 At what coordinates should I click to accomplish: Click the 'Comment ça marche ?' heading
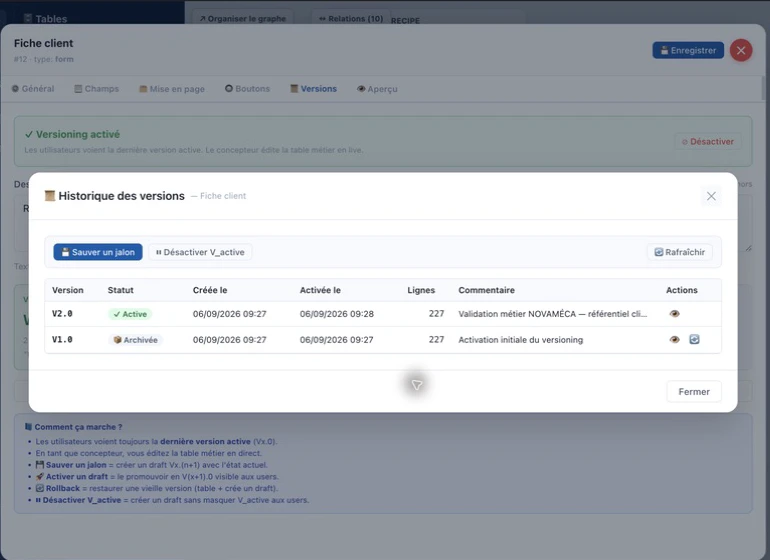[x=78, y=427]
